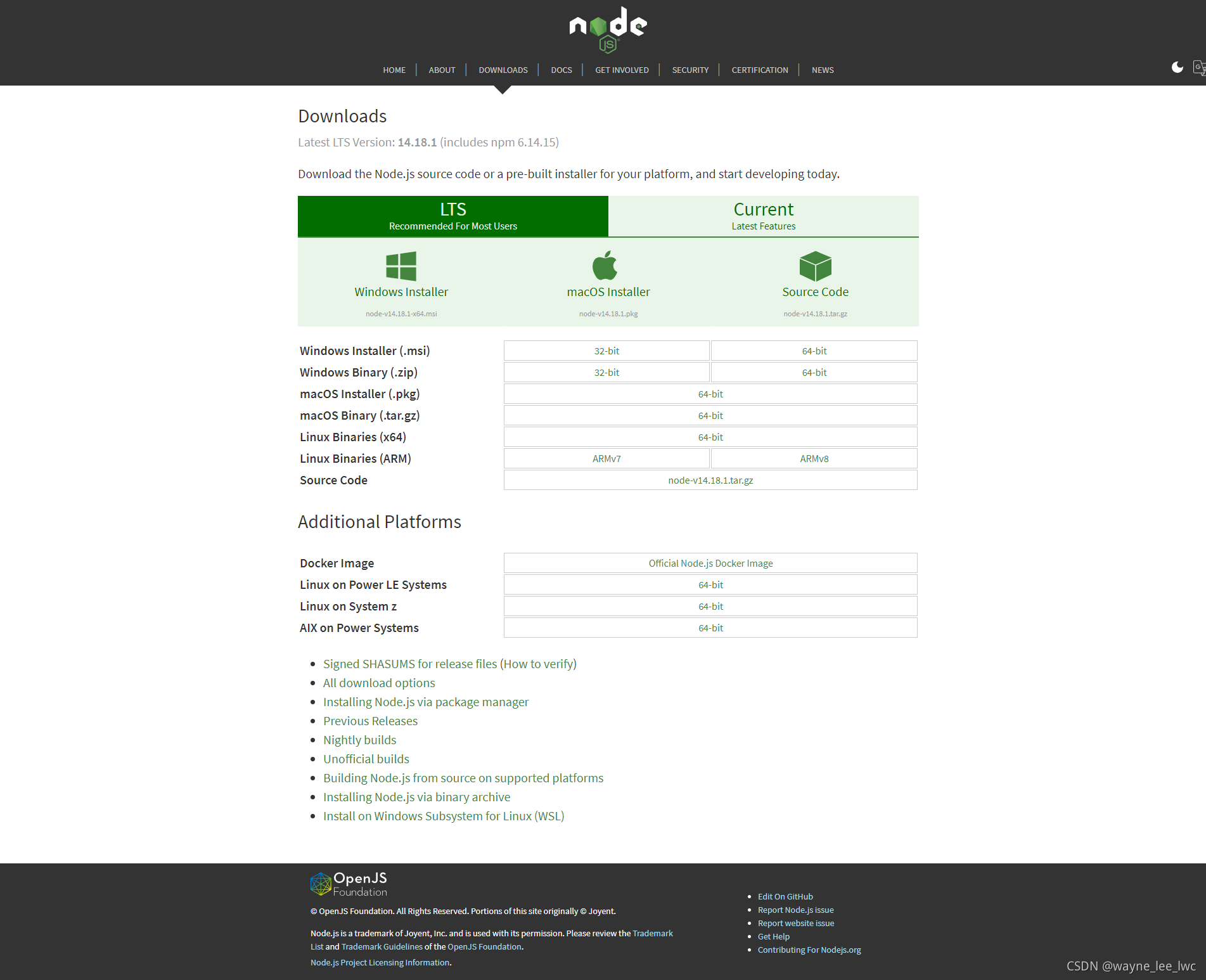Open Signed SHASUMS for release files link

[410, 664]
